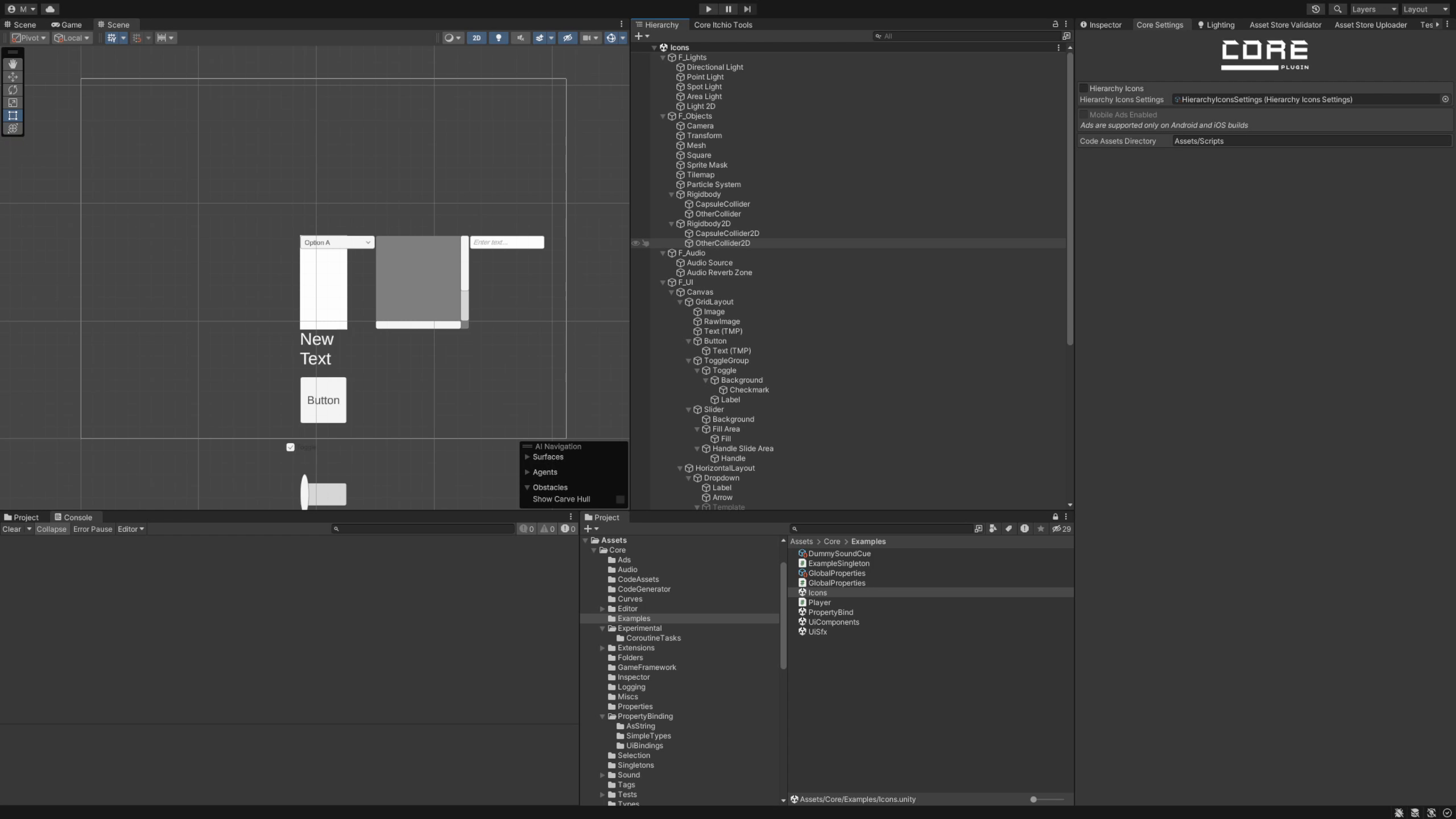Open the Editor dropdown in Console
The height and width of the screenshot is (819, 1456).
(x=131, y=529)
